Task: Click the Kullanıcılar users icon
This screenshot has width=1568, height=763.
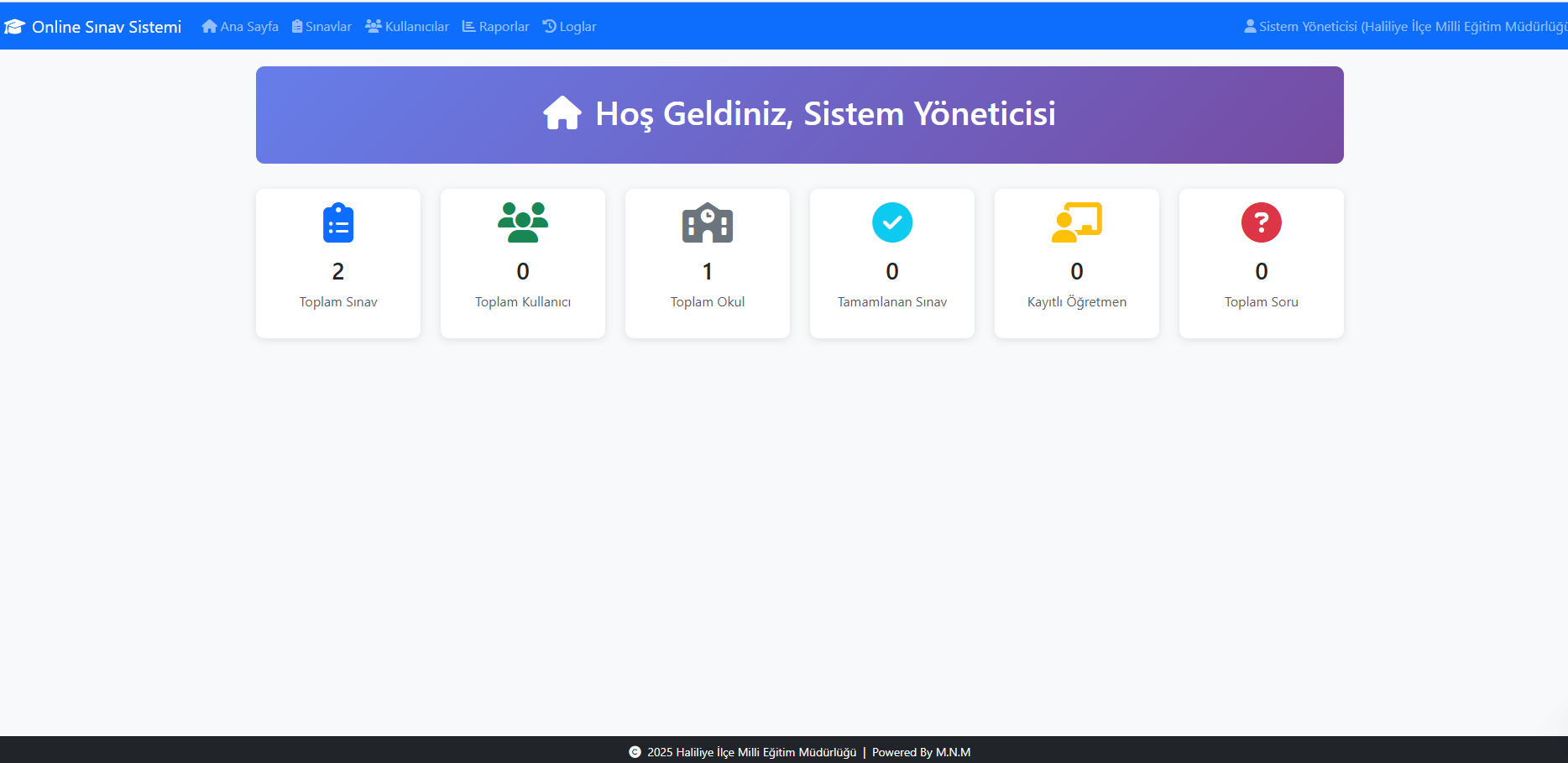Action: point(373,26)
